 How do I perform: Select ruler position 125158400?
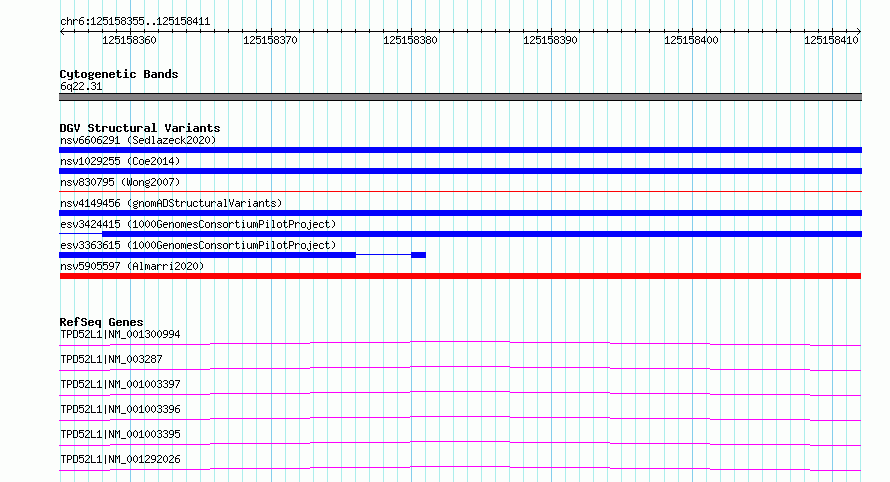(691, 40)
